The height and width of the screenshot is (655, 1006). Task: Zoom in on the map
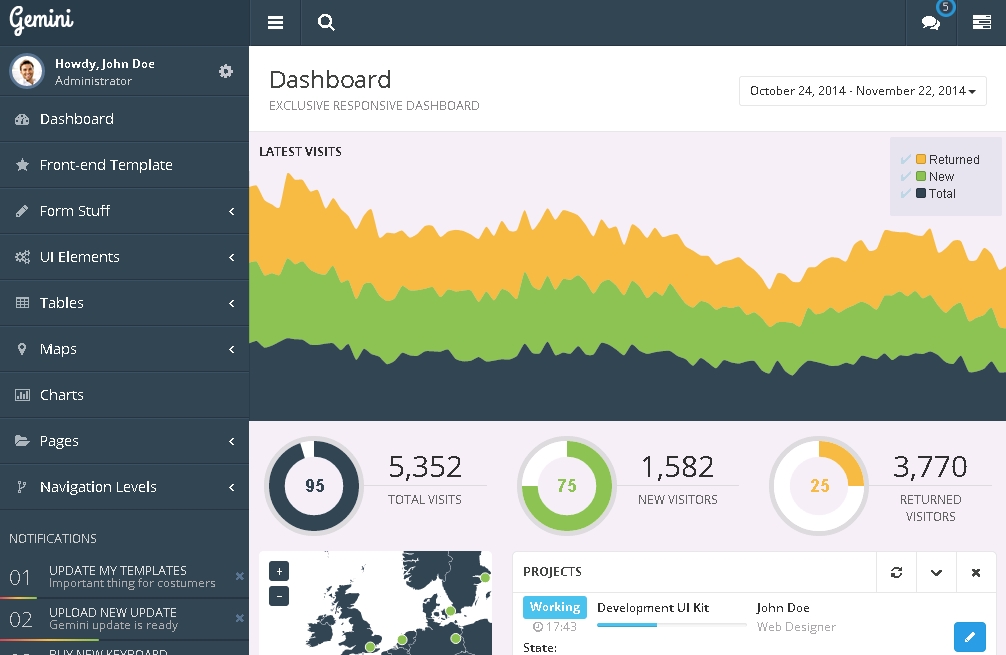click(279, 572)
